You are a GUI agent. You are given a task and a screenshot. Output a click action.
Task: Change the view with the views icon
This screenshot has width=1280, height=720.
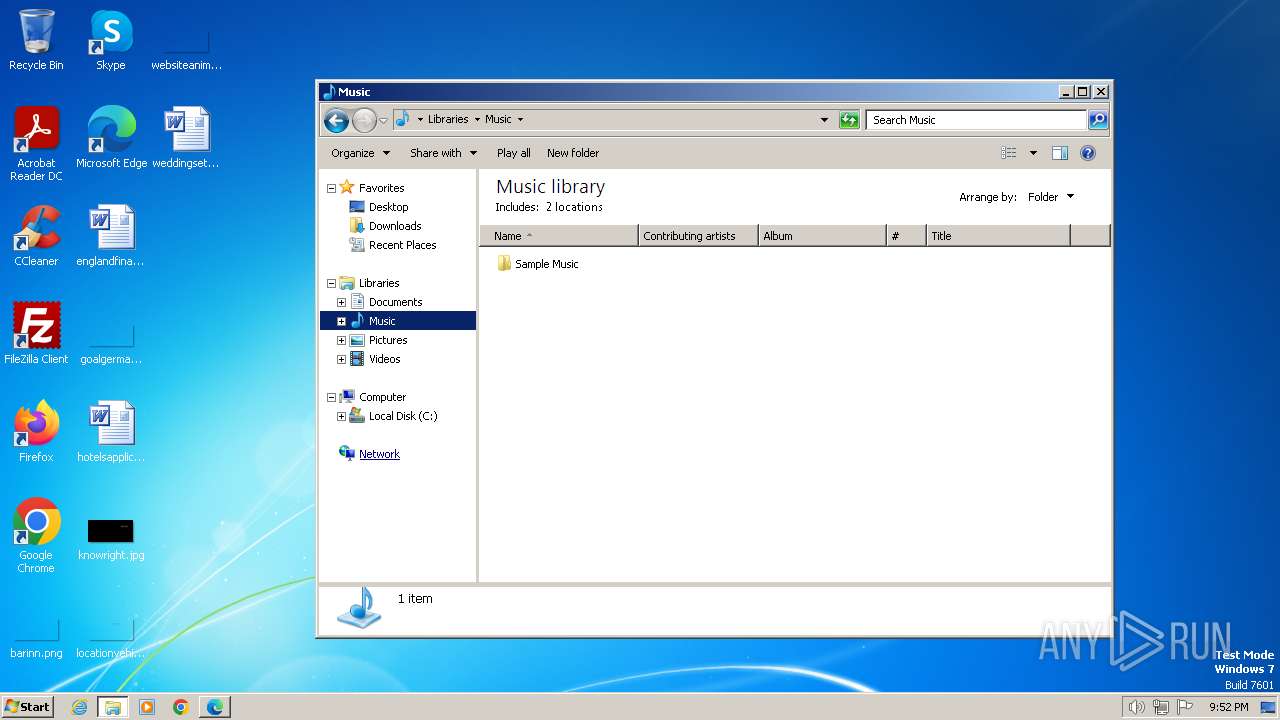pos(1009,153)
